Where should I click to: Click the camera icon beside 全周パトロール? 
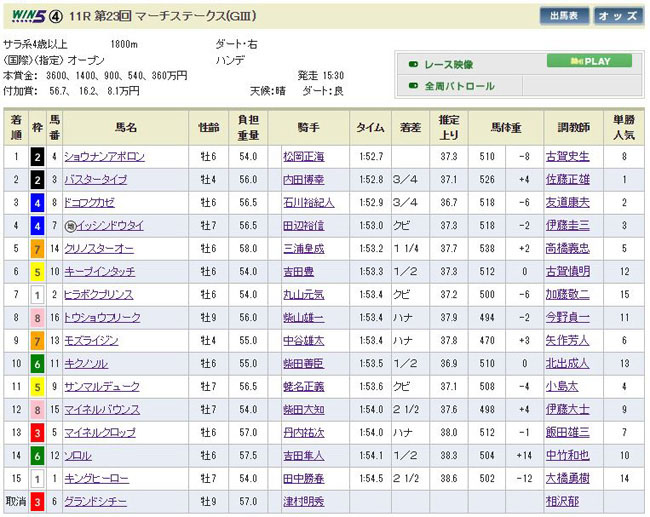click(x=413, y=86)
